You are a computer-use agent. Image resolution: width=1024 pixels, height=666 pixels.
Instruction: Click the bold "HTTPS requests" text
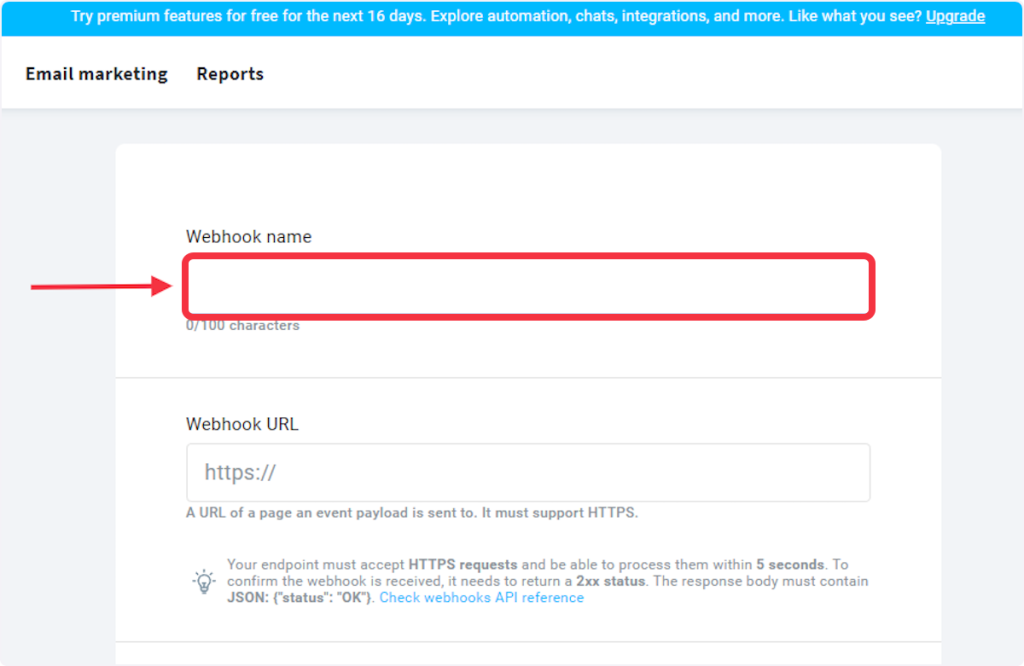pos(463,565)
